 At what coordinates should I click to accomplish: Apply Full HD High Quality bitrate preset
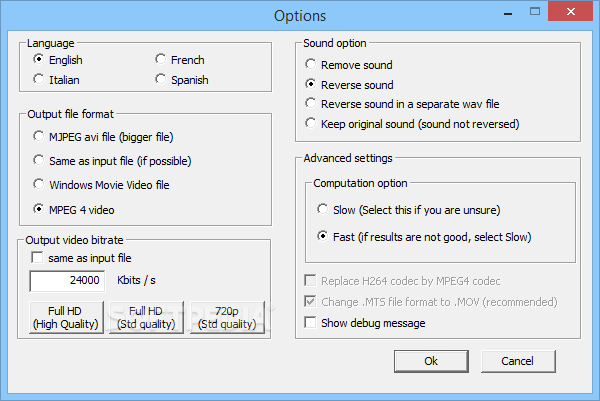point(66,317)
